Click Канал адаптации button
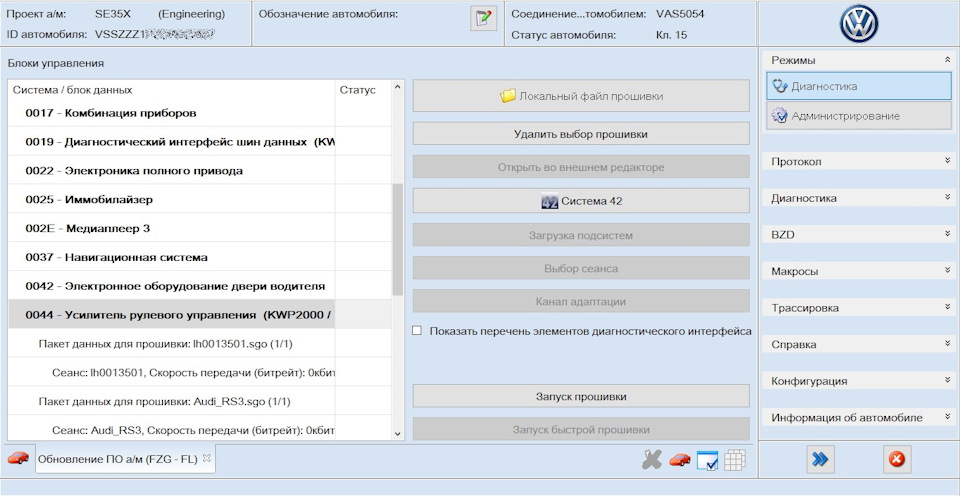The width and height of the screenshot is (960, 496). click(x=581, y=301)
